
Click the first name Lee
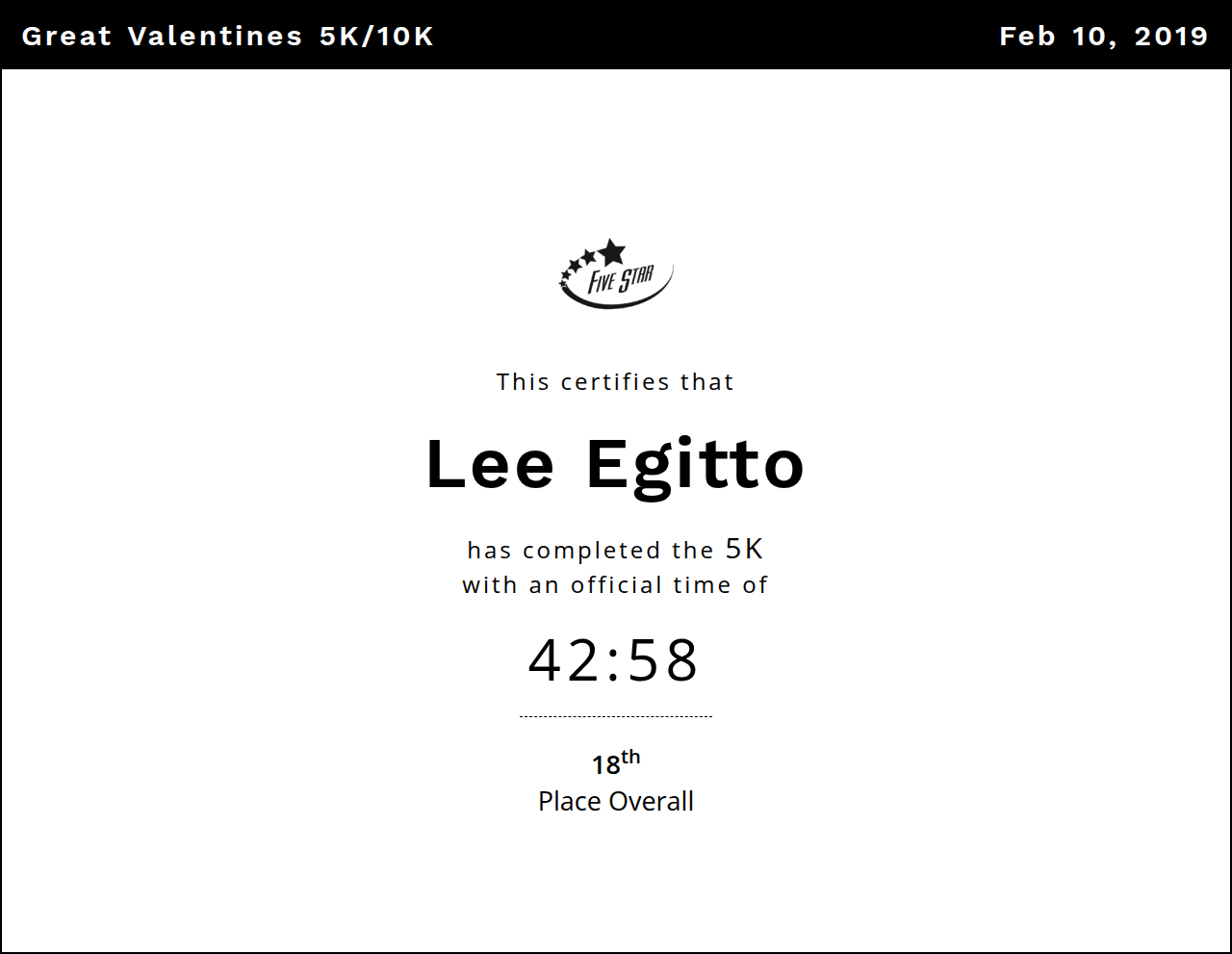pos(490,464)
